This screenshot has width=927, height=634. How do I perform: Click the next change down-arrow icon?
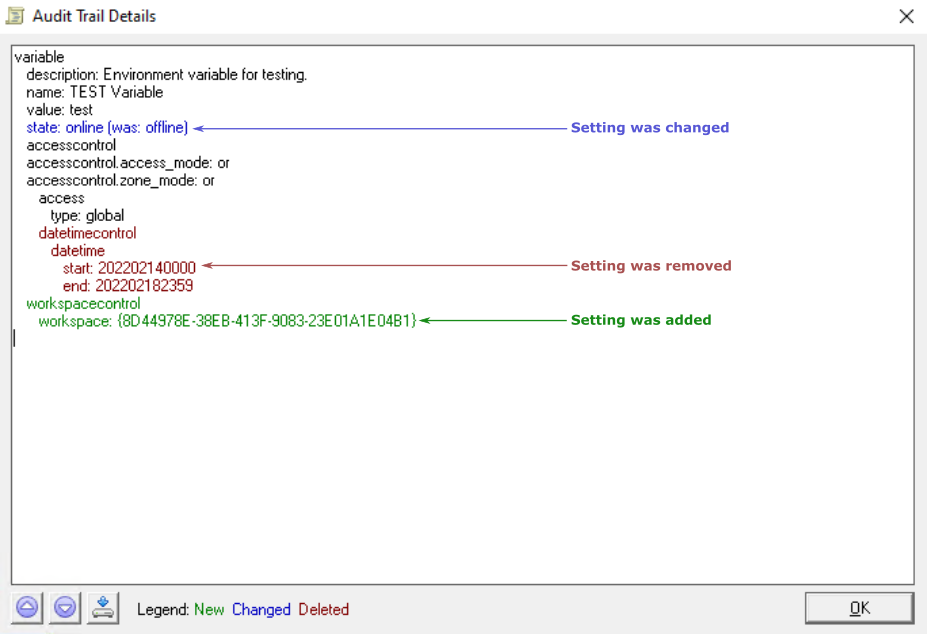click(64, 609)
